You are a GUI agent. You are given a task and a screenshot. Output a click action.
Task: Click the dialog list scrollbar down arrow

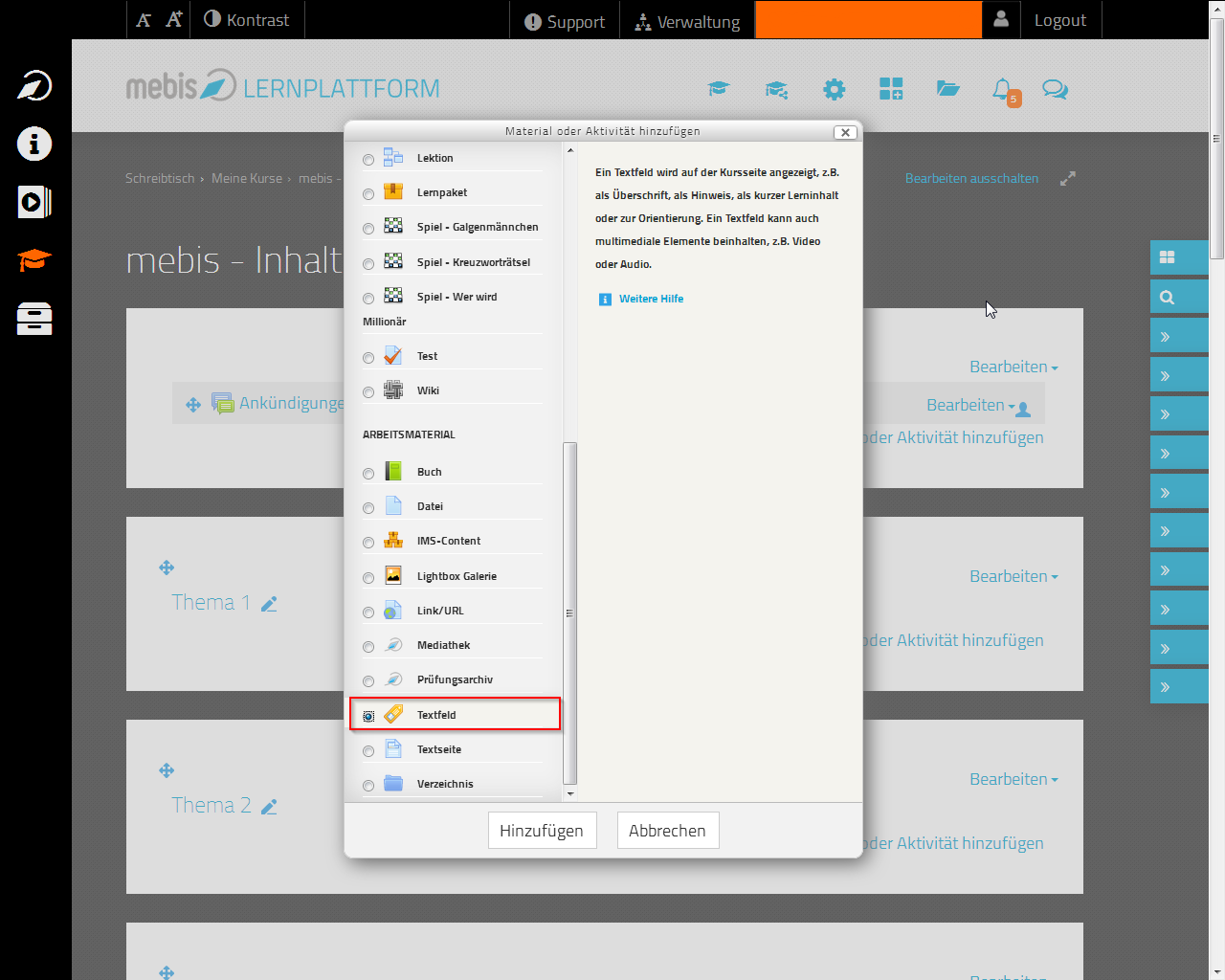[x=570, y=793]
